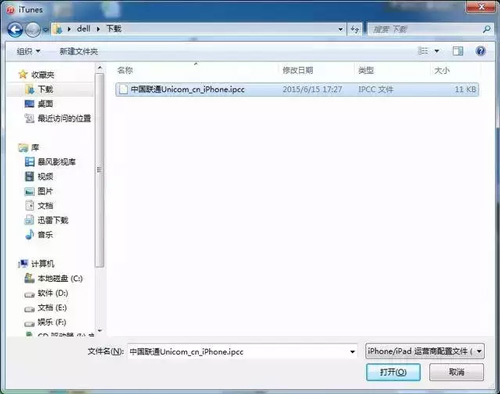Open the help question mark icon
500x394 pixels.
tap(480, 51)
